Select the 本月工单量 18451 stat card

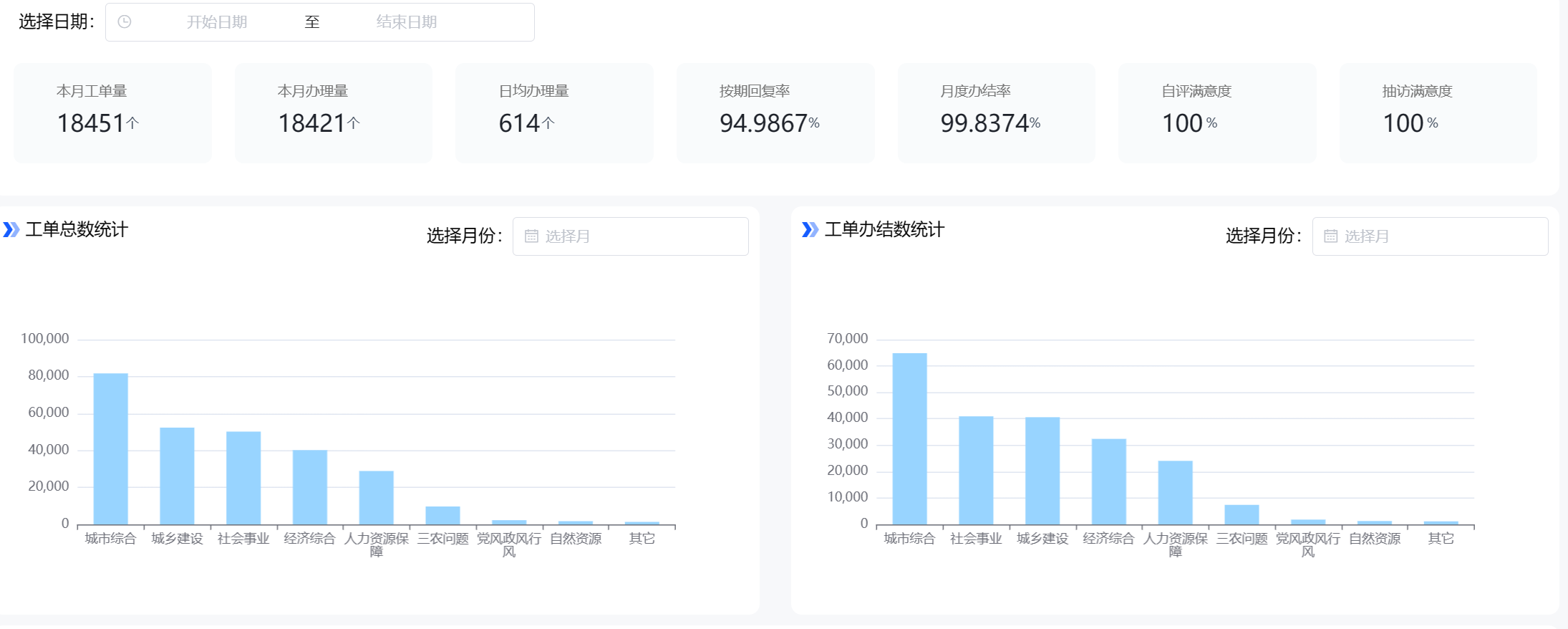click(x=112, y=112)
